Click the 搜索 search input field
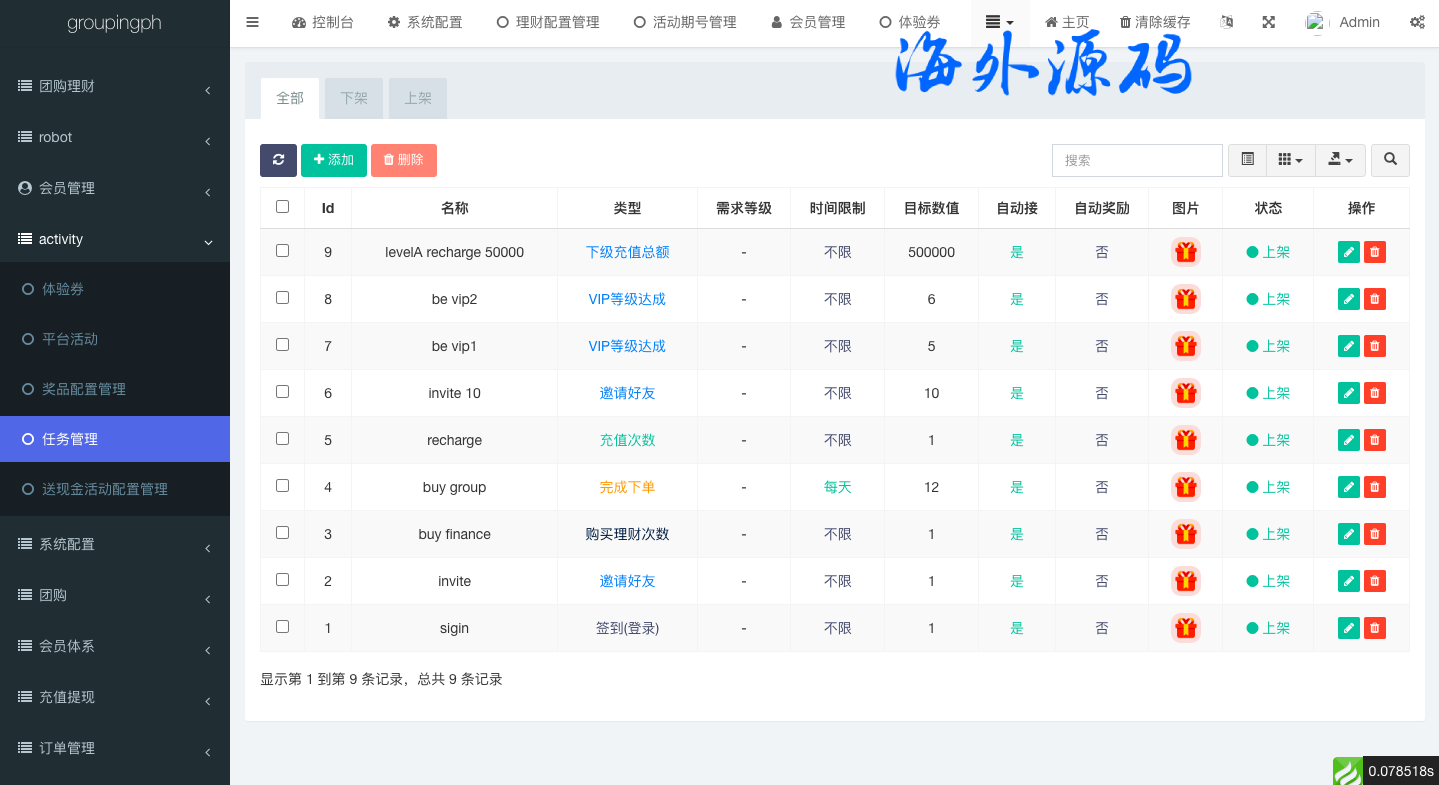 (x=1137, y=160)
